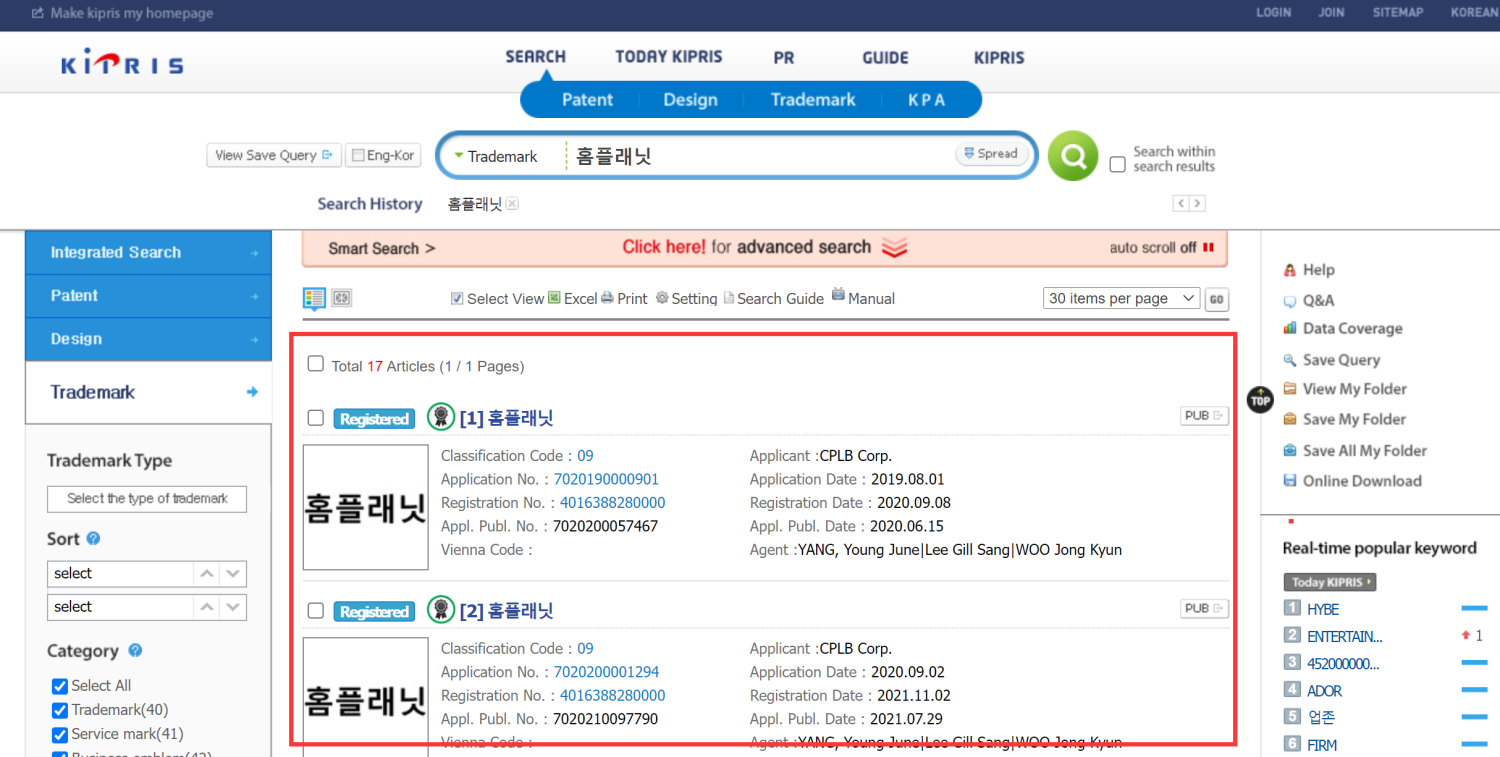The image size is (1500, 757).
Task: Click the View Save Query button
Action: click(274, 155)
